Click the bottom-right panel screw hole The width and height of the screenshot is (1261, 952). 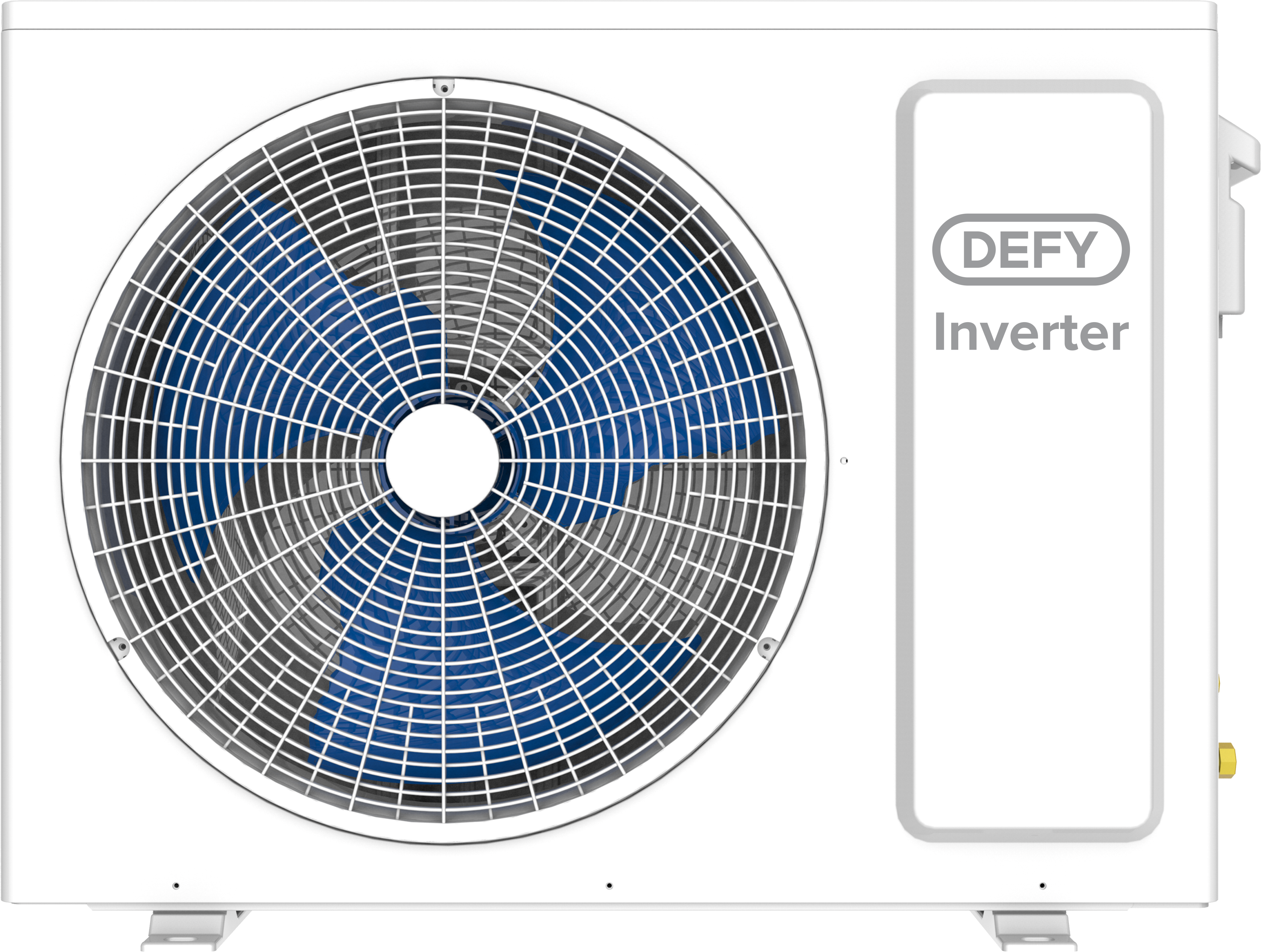1043,885
